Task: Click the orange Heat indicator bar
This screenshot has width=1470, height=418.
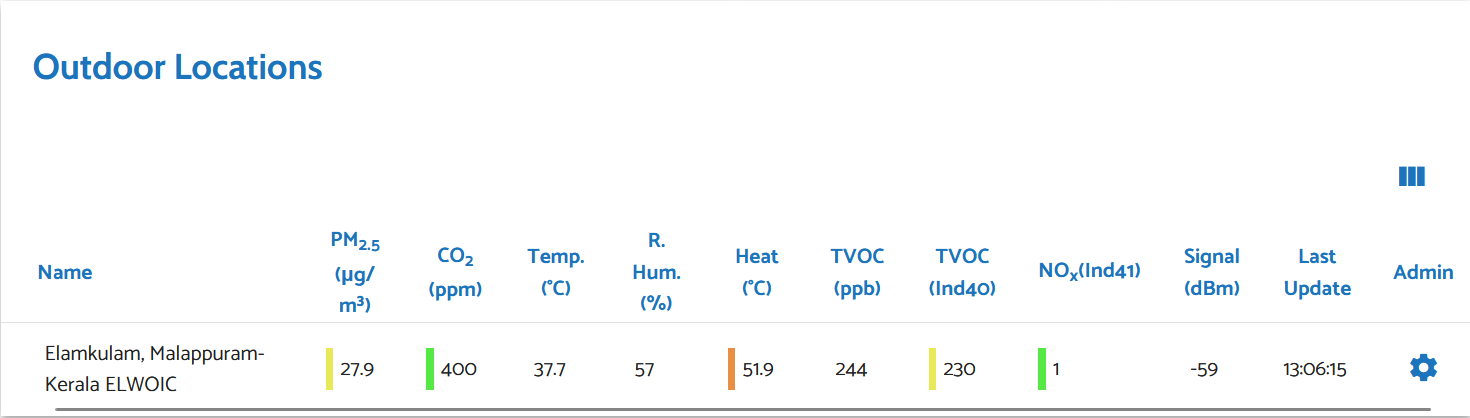Action: point(732,369)
